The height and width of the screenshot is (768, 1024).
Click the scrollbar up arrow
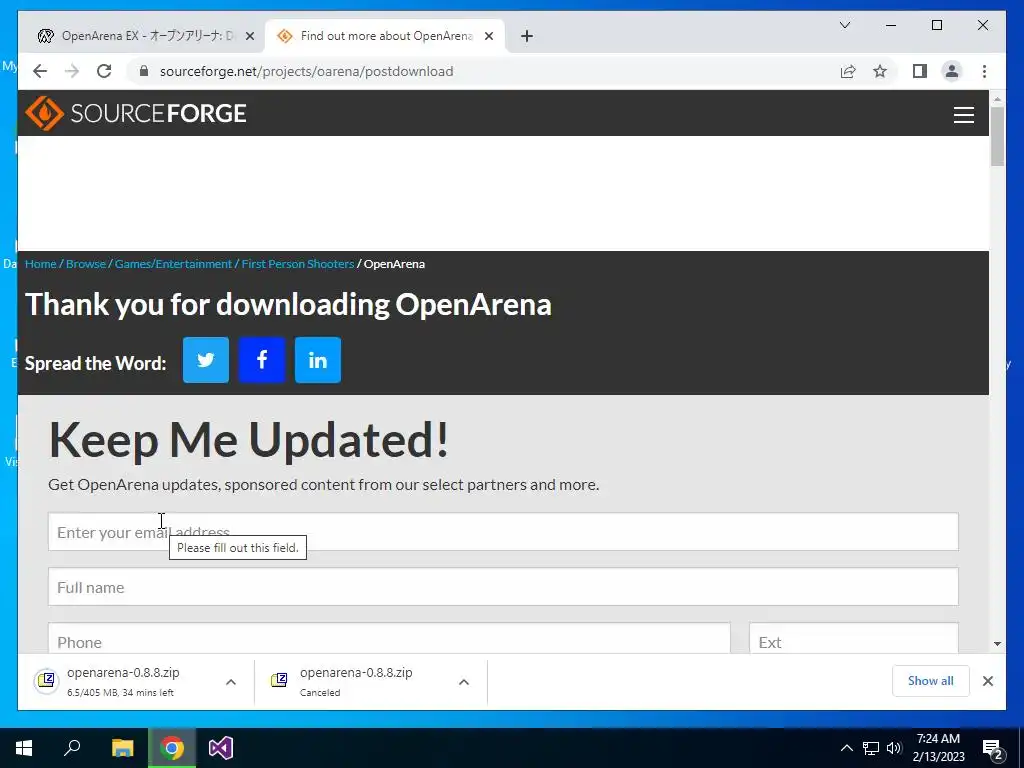click(997, 99)
